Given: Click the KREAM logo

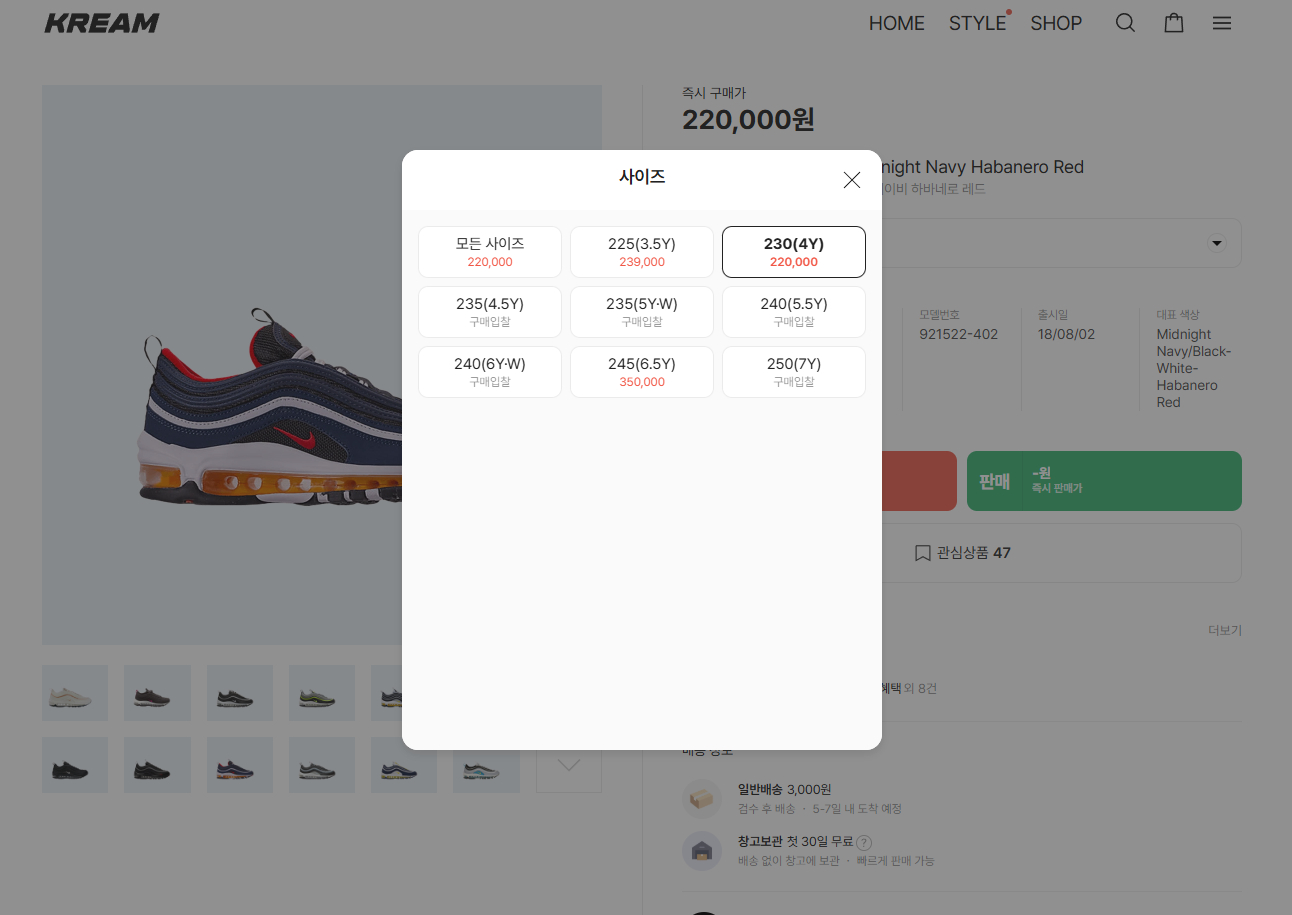Looking at the screenshot, I should point(102,23).
